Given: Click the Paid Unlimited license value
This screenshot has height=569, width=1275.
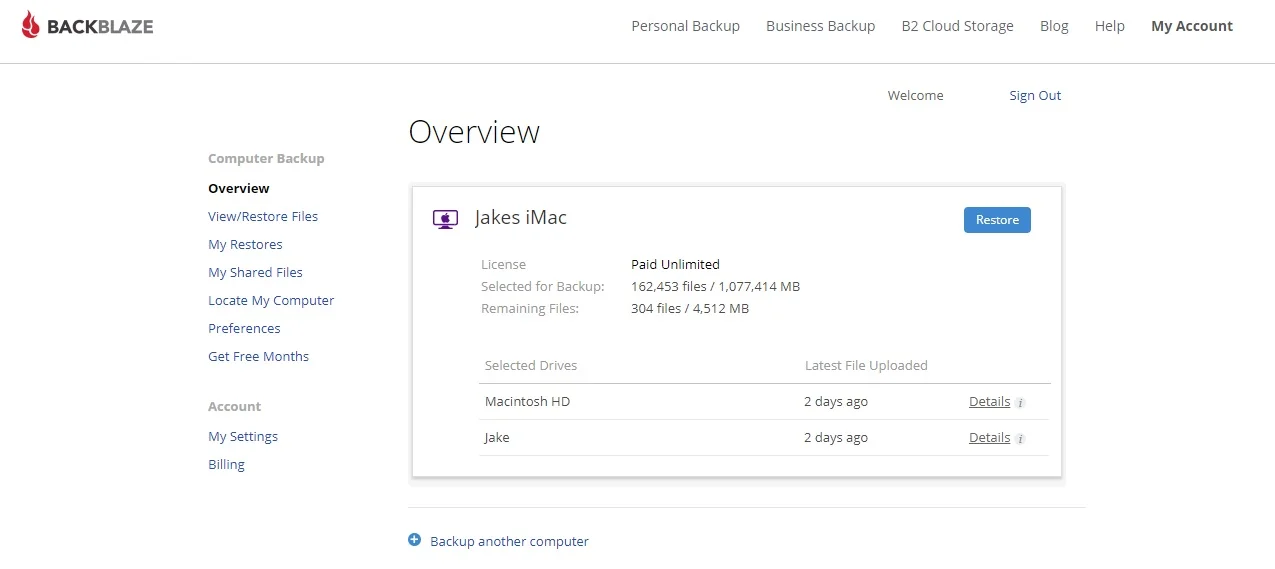Looking at the screenshot, I should click(675, 264).
